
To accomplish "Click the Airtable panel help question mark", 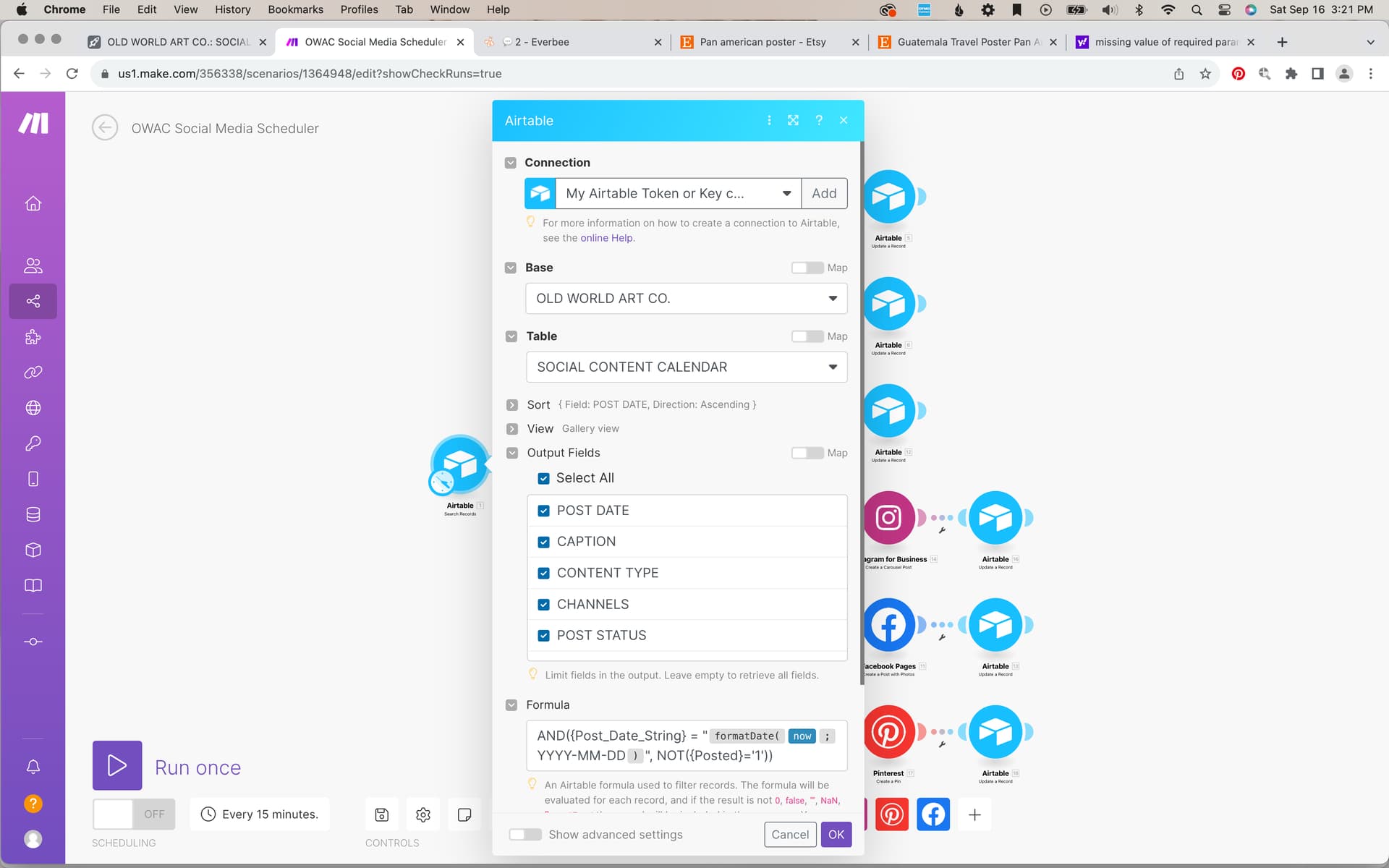I will pyautogui.click(x=819, y=120).
